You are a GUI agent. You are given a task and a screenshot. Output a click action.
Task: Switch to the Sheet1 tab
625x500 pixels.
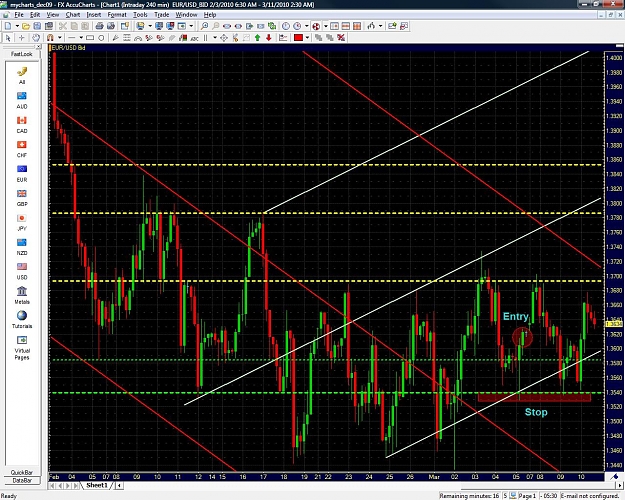coord(97,485)
